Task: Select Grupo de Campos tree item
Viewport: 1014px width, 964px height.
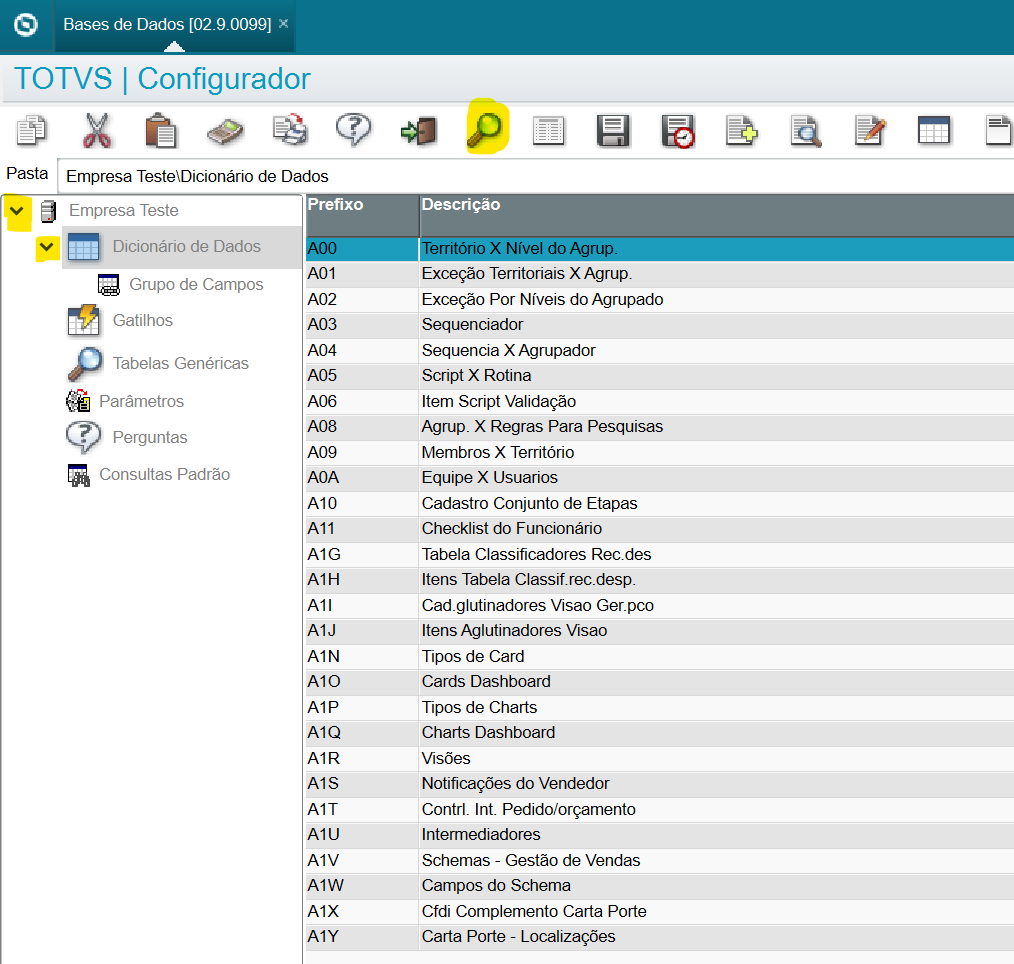Action: (x=196, y=284)
